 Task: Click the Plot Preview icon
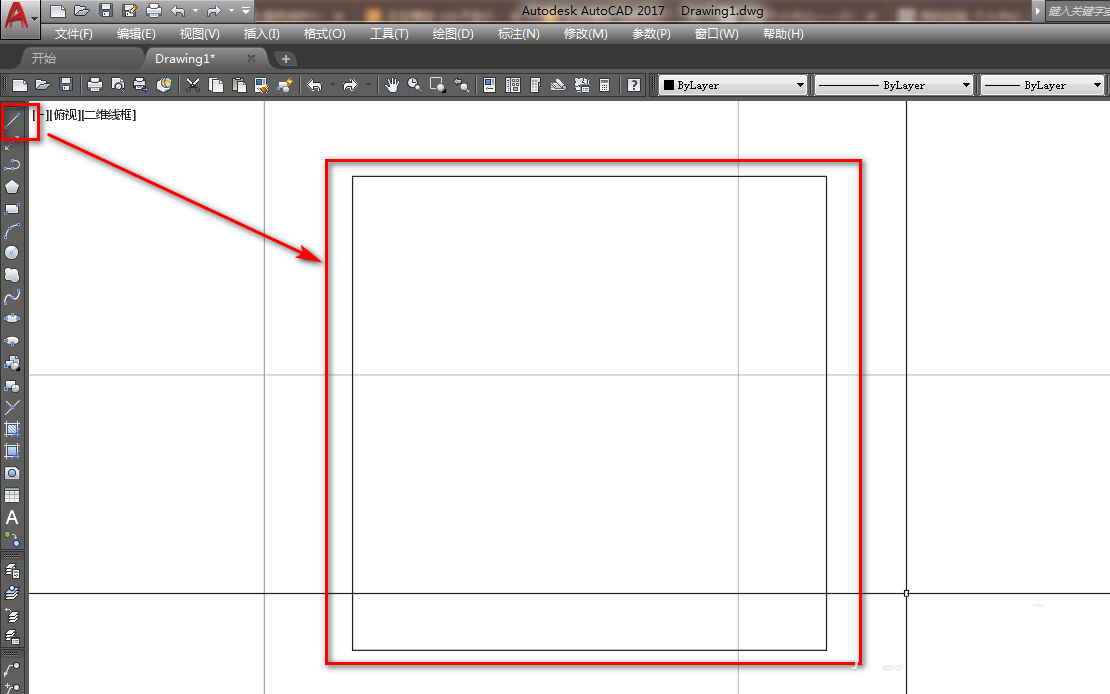[x=118, y=85]
